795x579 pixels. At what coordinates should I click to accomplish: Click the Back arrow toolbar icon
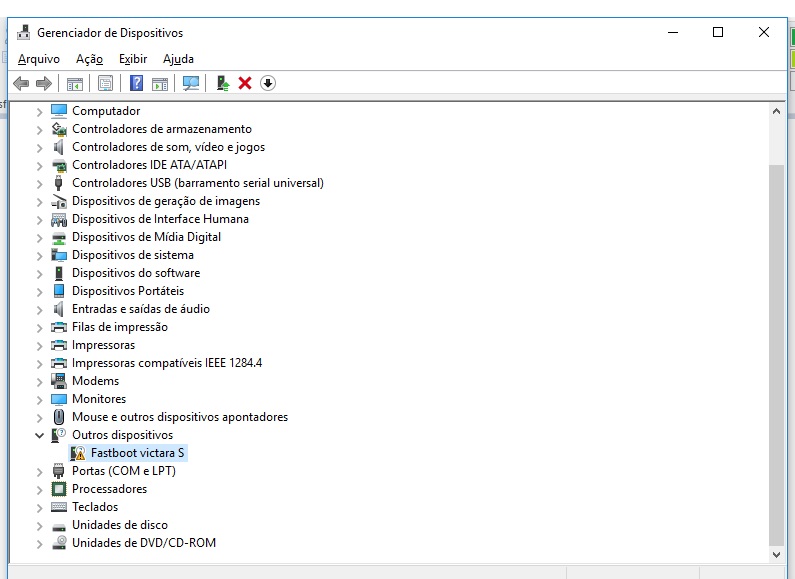coord(21,83)
